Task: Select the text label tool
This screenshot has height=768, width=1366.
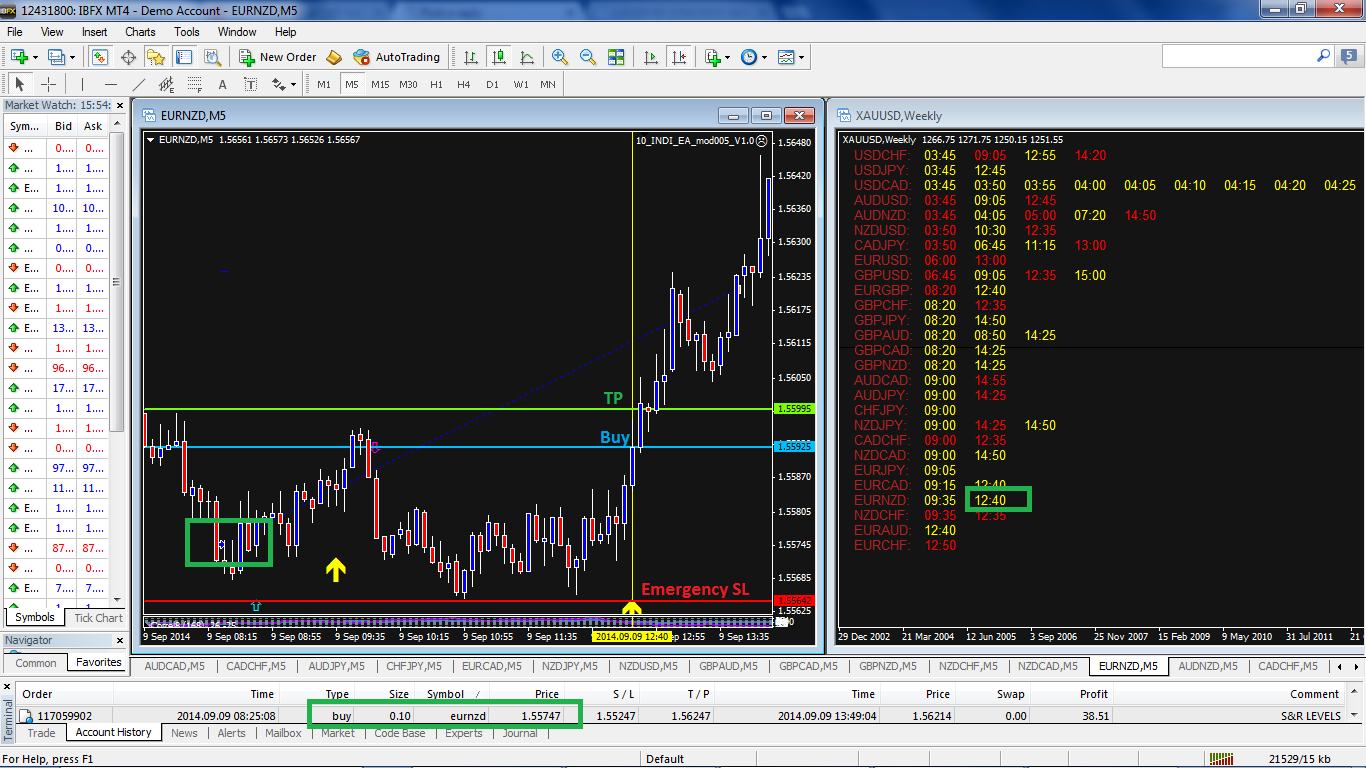Action: [222, 84]
